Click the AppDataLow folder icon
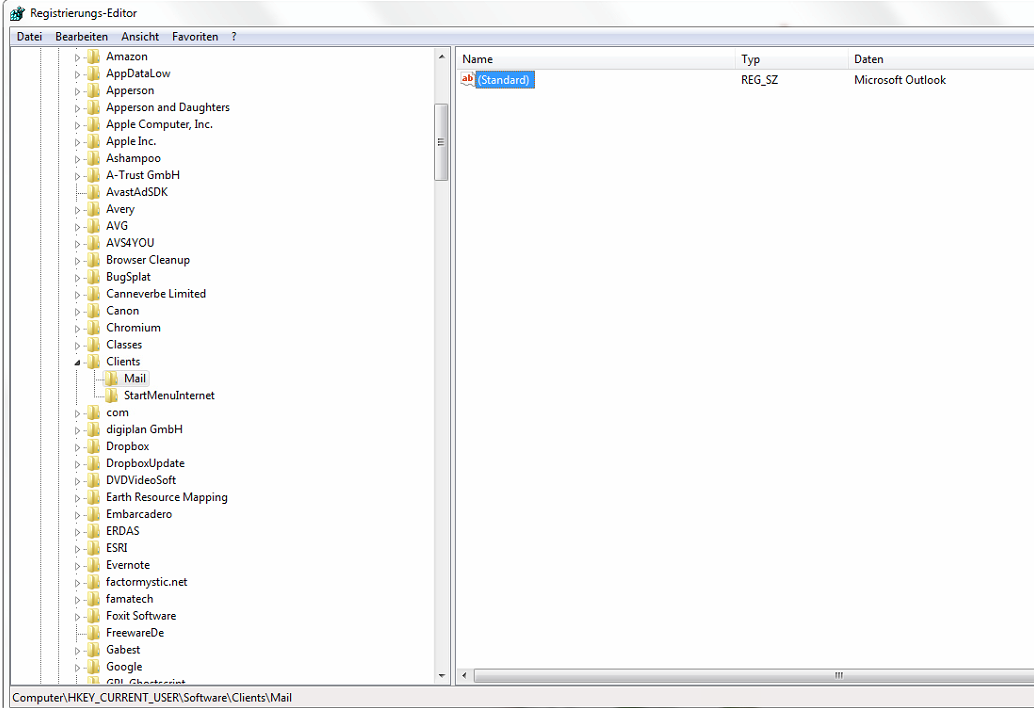The width and height of the screenshot is (1034, 708). pyautogui.click(x=94, y=74)
